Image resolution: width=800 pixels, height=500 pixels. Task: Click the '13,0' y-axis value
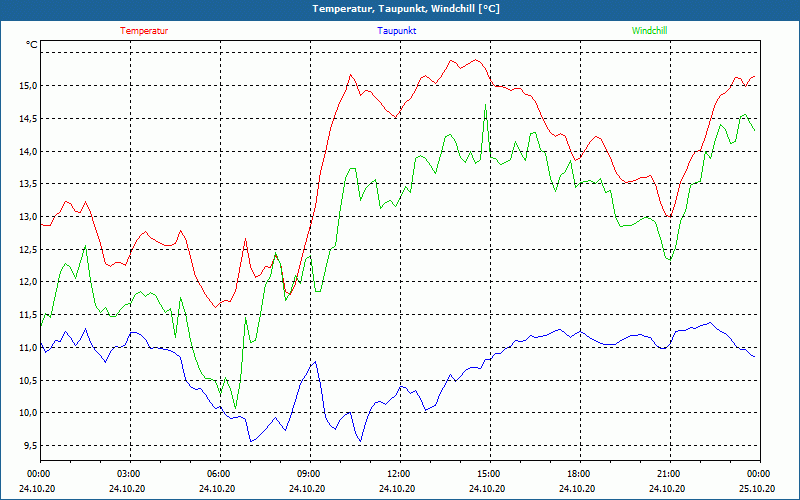coord(29,217)
